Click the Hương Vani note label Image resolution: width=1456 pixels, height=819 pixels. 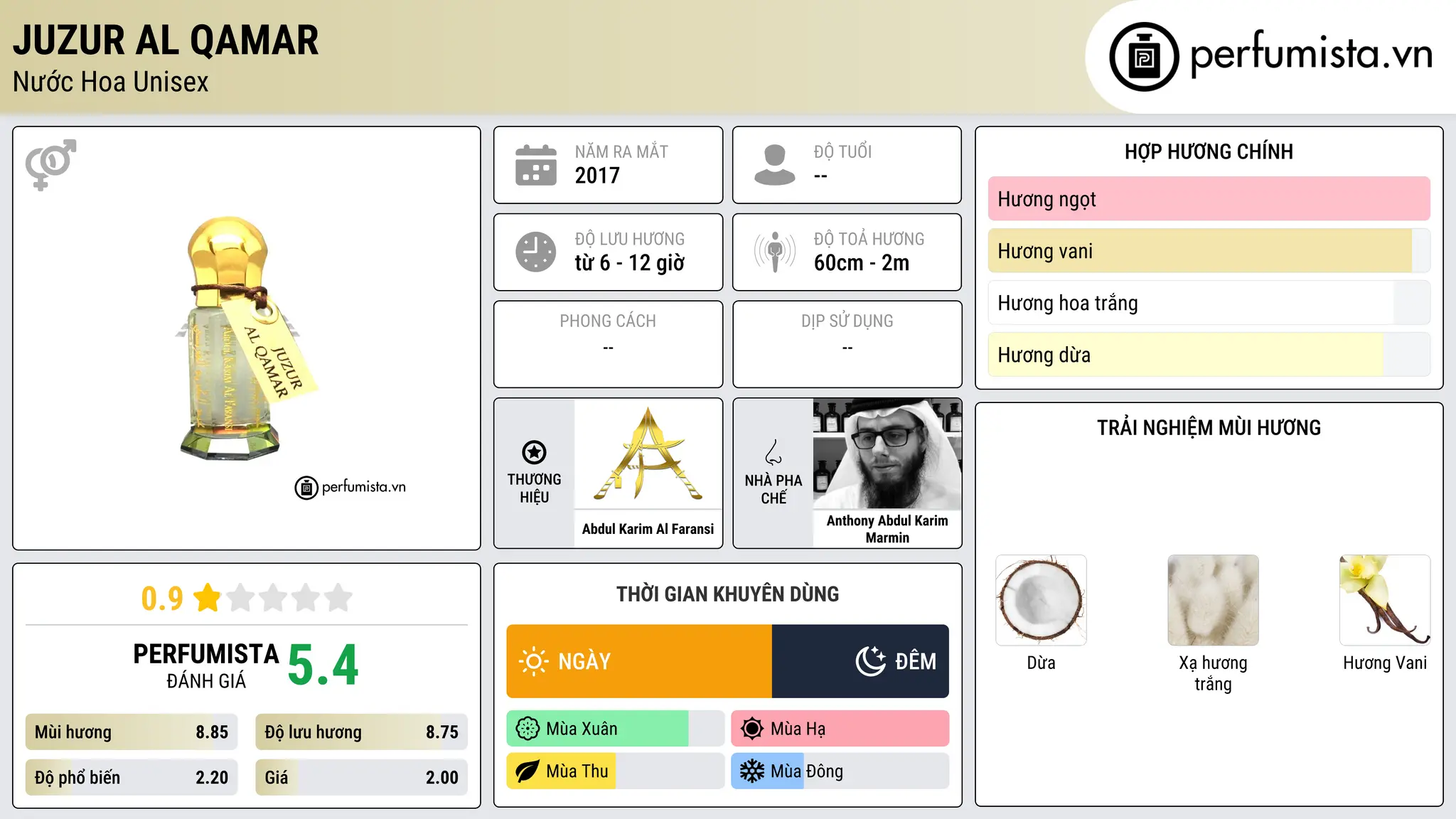coord(1385,663)
